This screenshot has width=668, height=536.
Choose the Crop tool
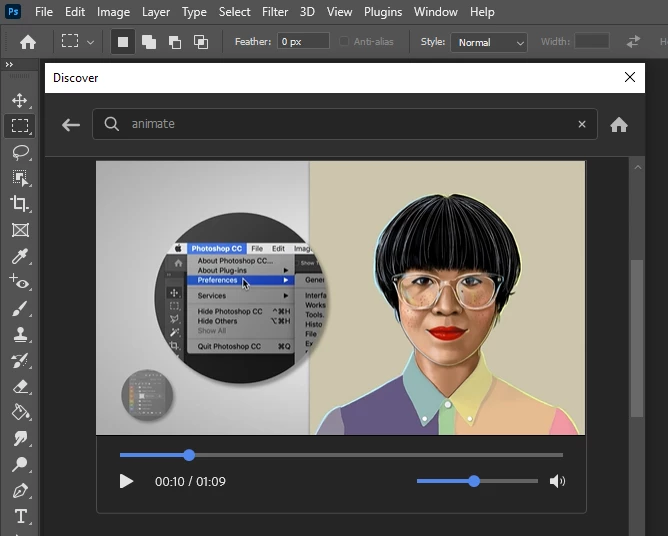[20, 204]
